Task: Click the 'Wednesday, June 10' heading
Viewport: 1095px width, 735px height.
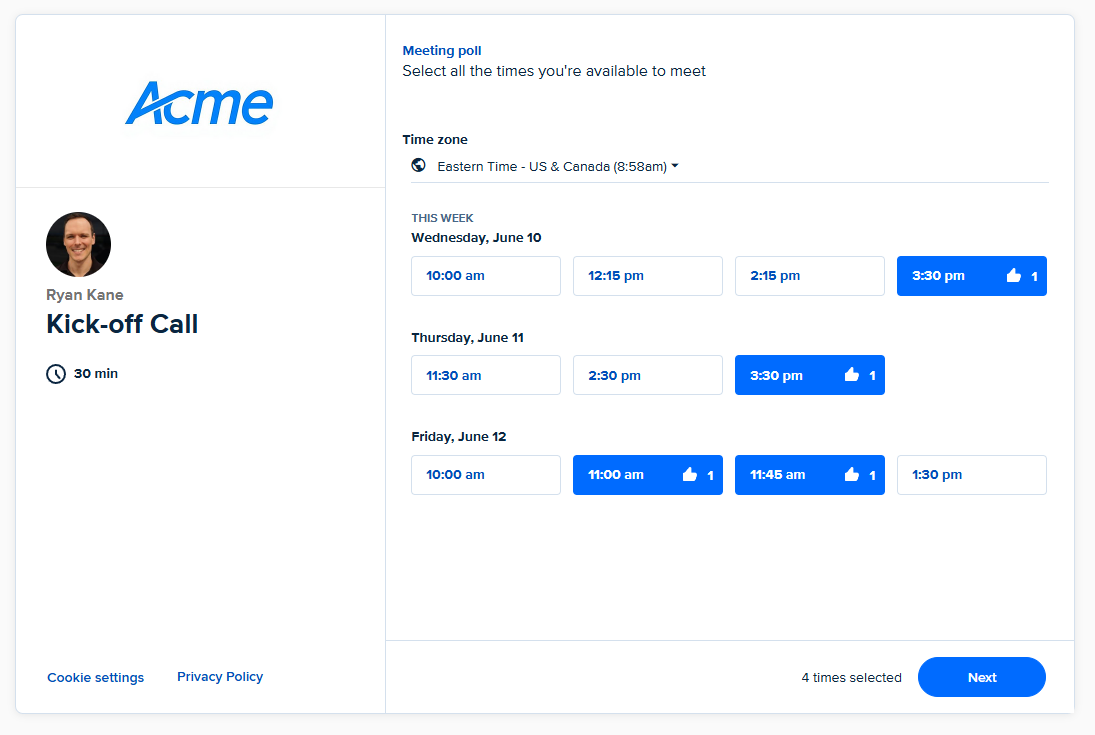Action: 476,238
